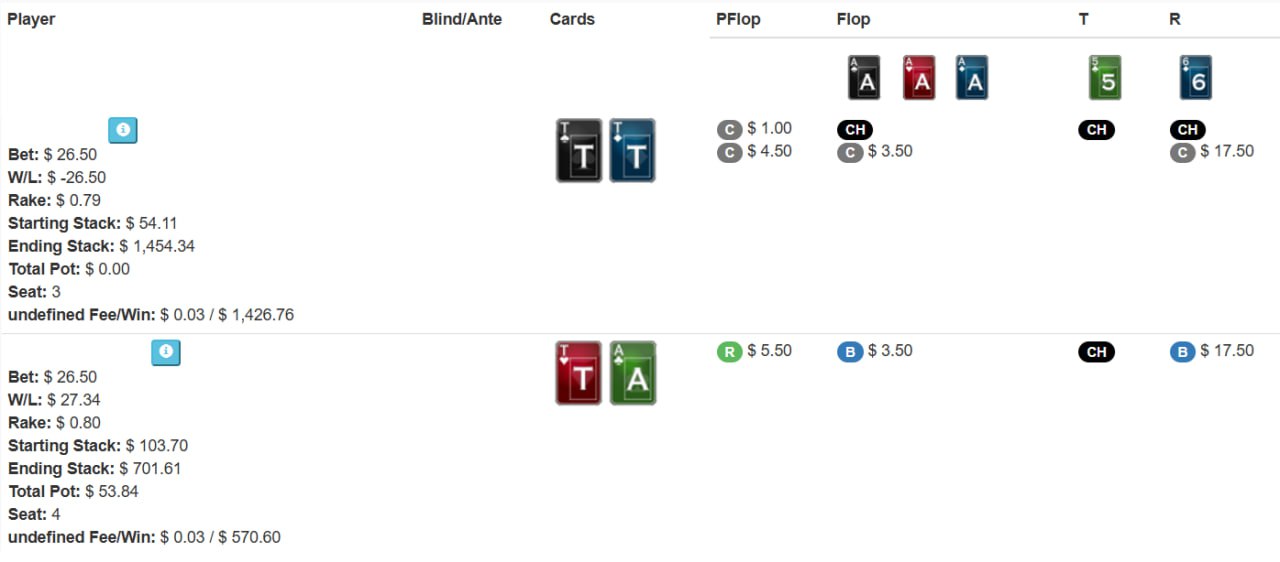The height and width of the screenshot is (562, 1280).
Task: Click the red Ten hole card
Action: 579,373
